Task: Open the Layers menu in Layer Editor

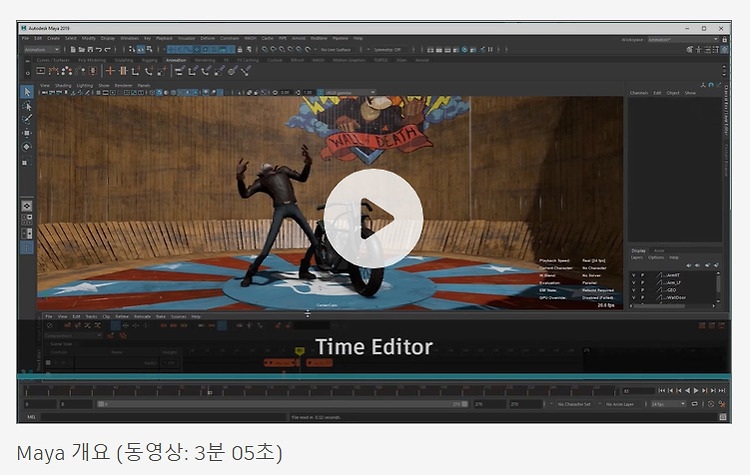Action: pyautogui.click(x=637, y=257)
